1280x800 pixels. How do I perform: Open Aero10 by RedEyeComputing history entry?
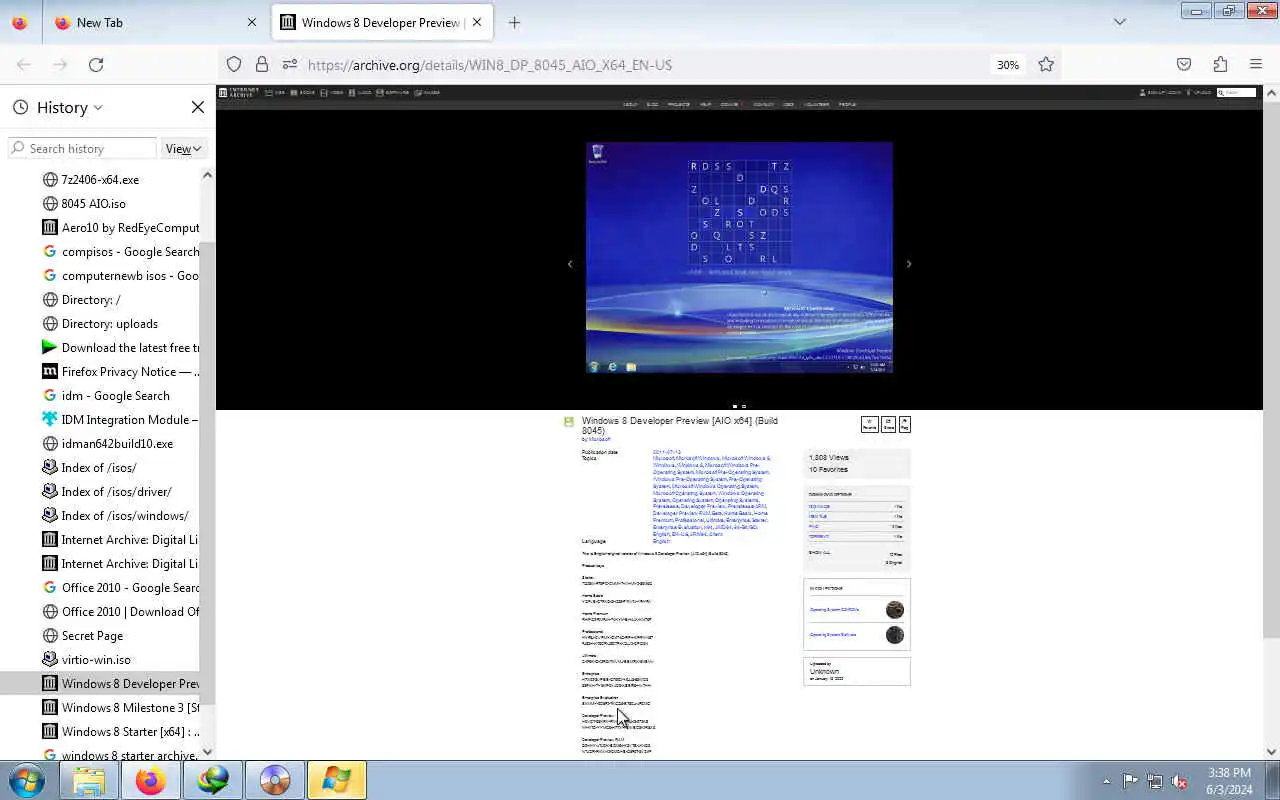point(120,228)
